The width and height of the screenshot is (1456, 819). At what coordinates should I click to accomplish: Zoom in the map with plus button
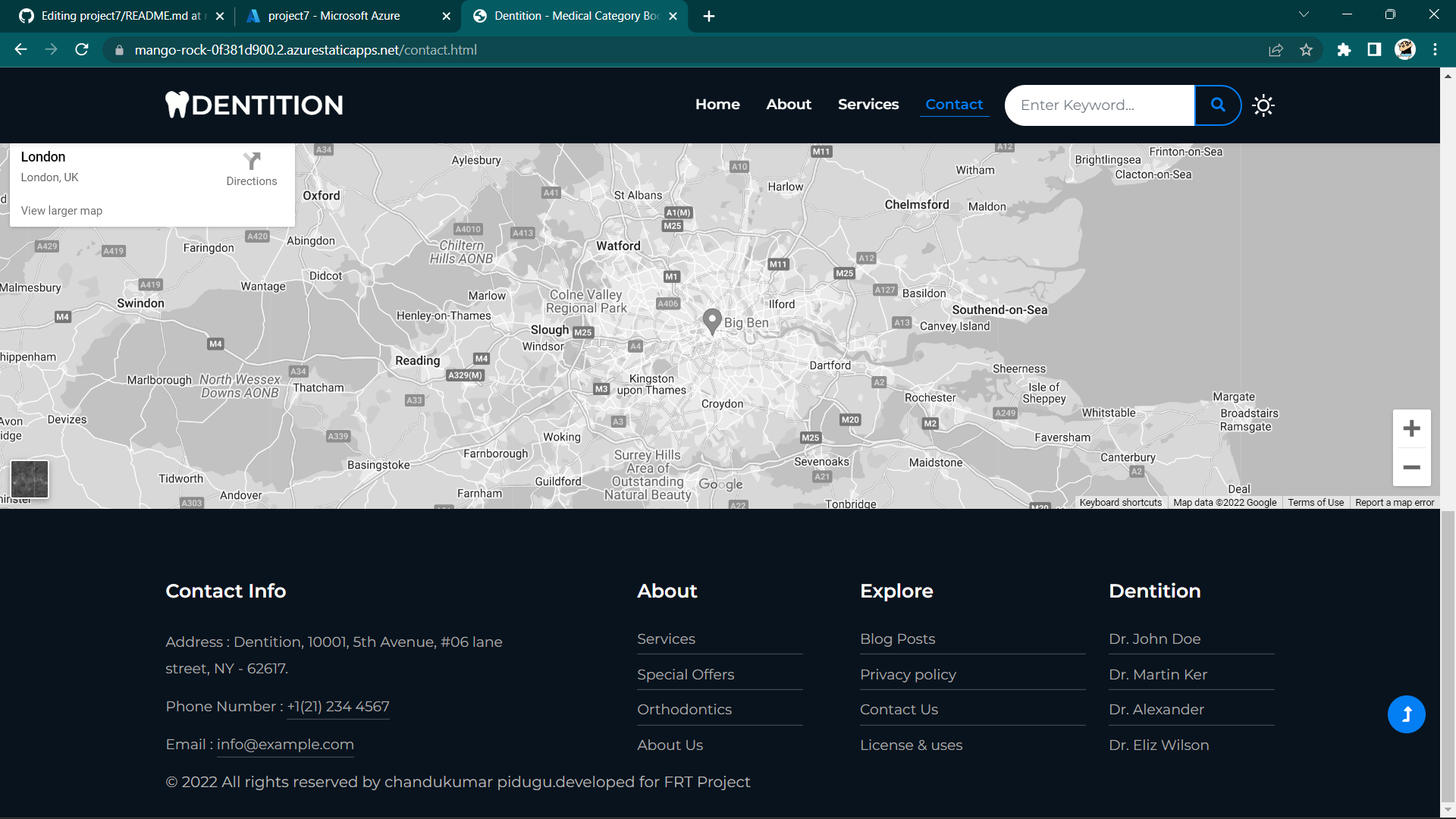click(1411, 429)
